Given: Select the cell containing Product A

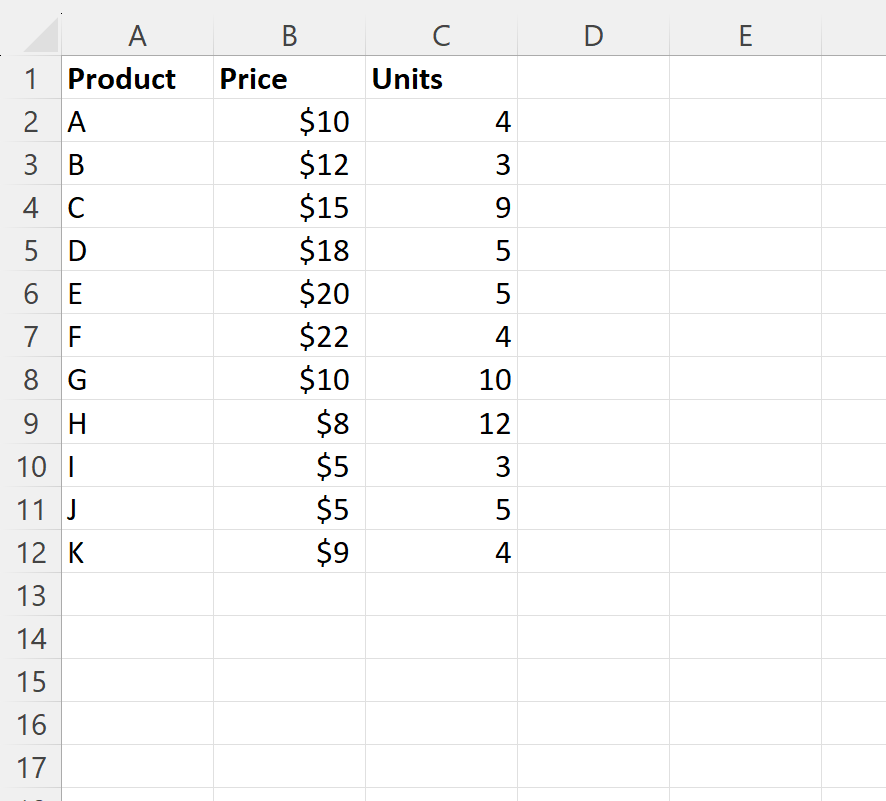Looking at the screenshot, I should click(x=137, y=121).
